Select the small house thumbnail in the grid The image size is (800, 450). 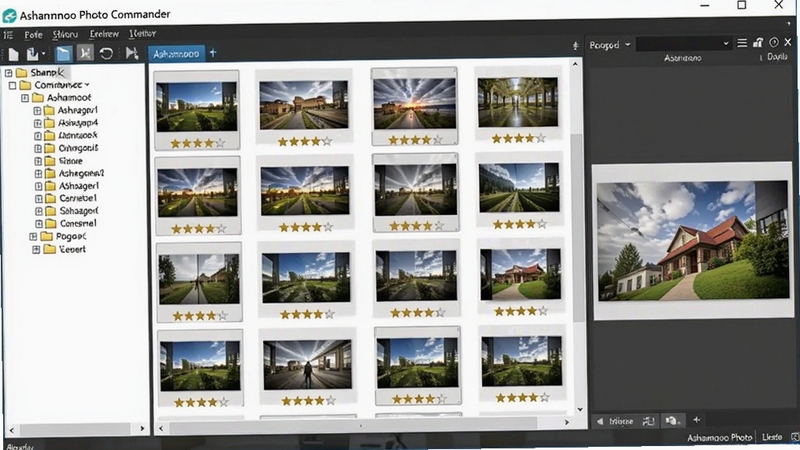click(520, 274)
